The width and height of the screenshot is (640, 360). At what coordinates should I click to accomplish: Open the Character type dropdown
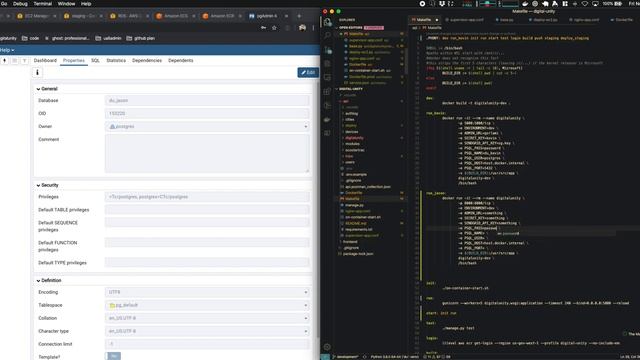[x=207, y=331]
